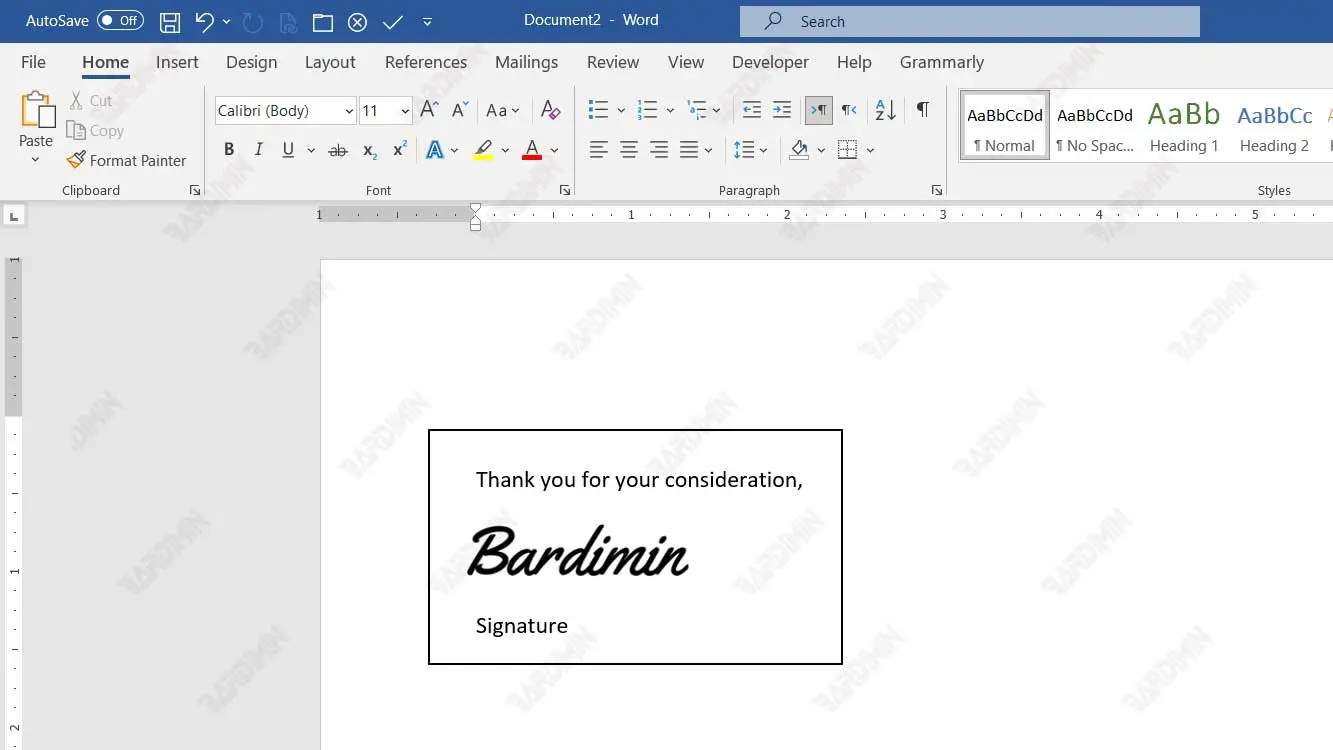Expand the font size dropdown
Image resolution: width=1333 pixels, height=750 pixels.
405,111
